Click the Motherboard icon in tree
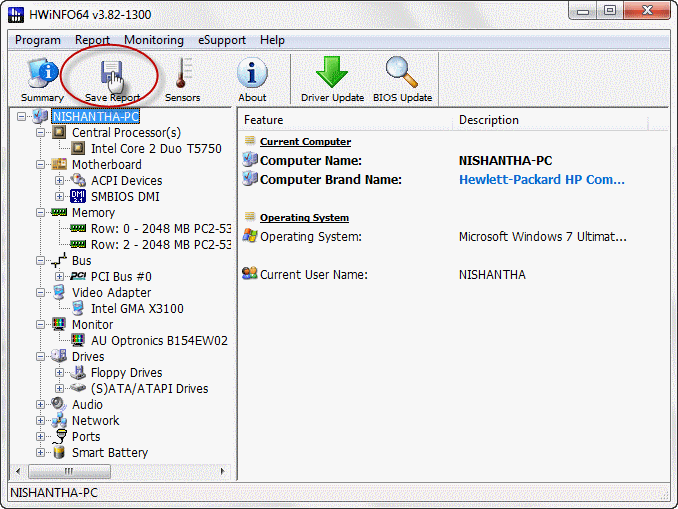678x509 pixels. pos(59,164)
